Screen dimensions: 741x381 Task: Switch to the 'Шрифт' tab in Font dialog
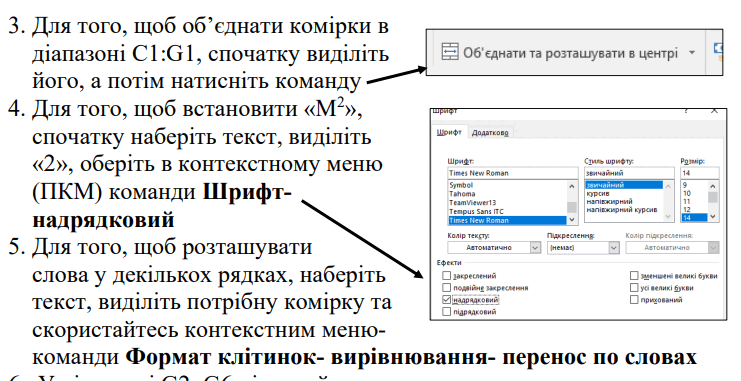(449, 132)
